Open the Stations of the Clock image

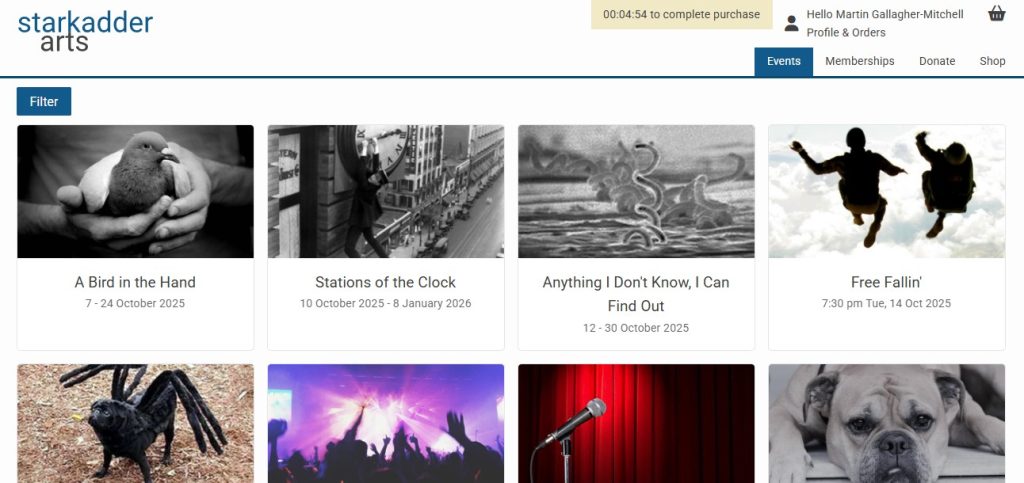385,191
